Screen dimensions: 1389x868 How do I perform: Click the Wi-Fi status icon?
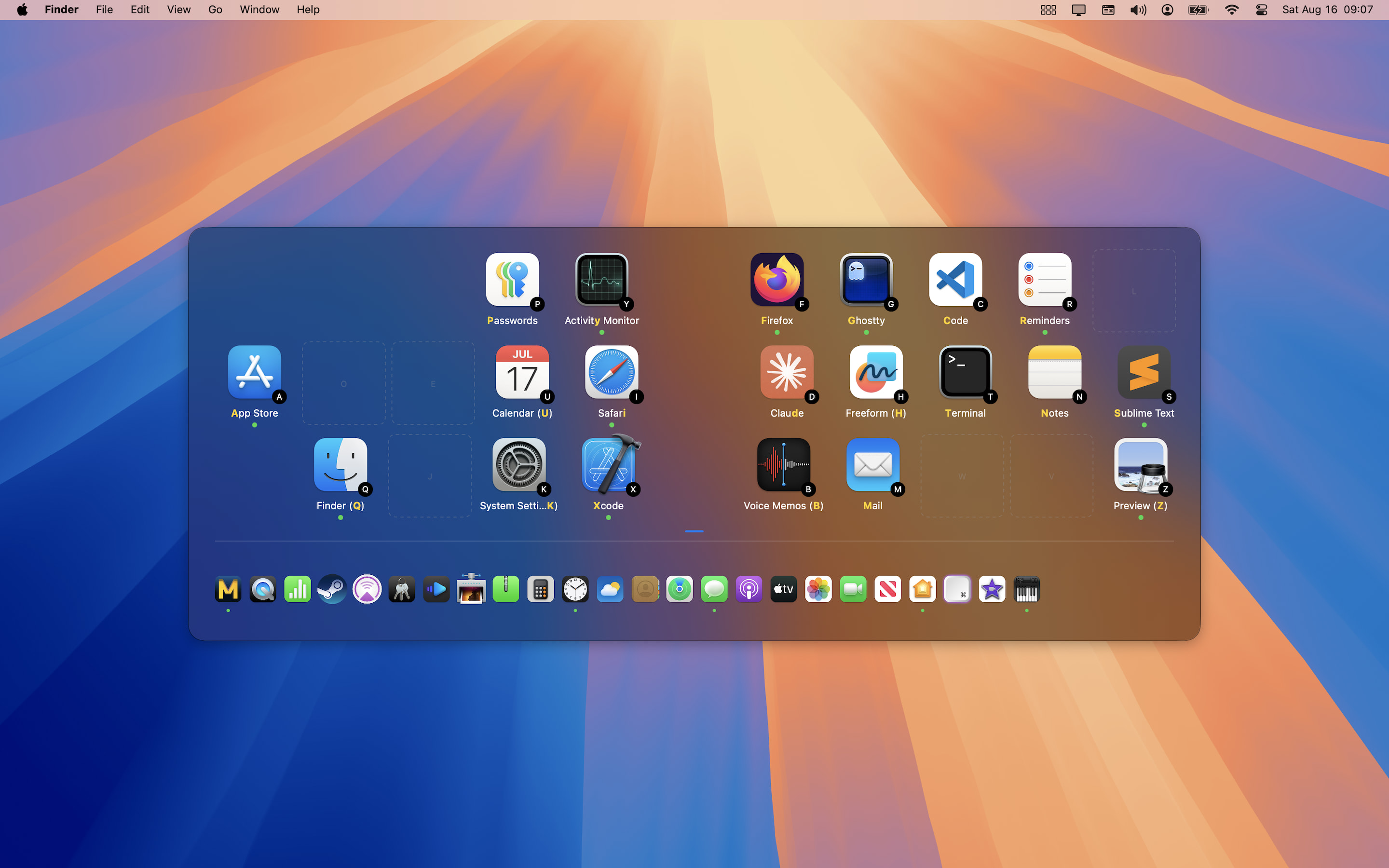(x=1231, y=10)
